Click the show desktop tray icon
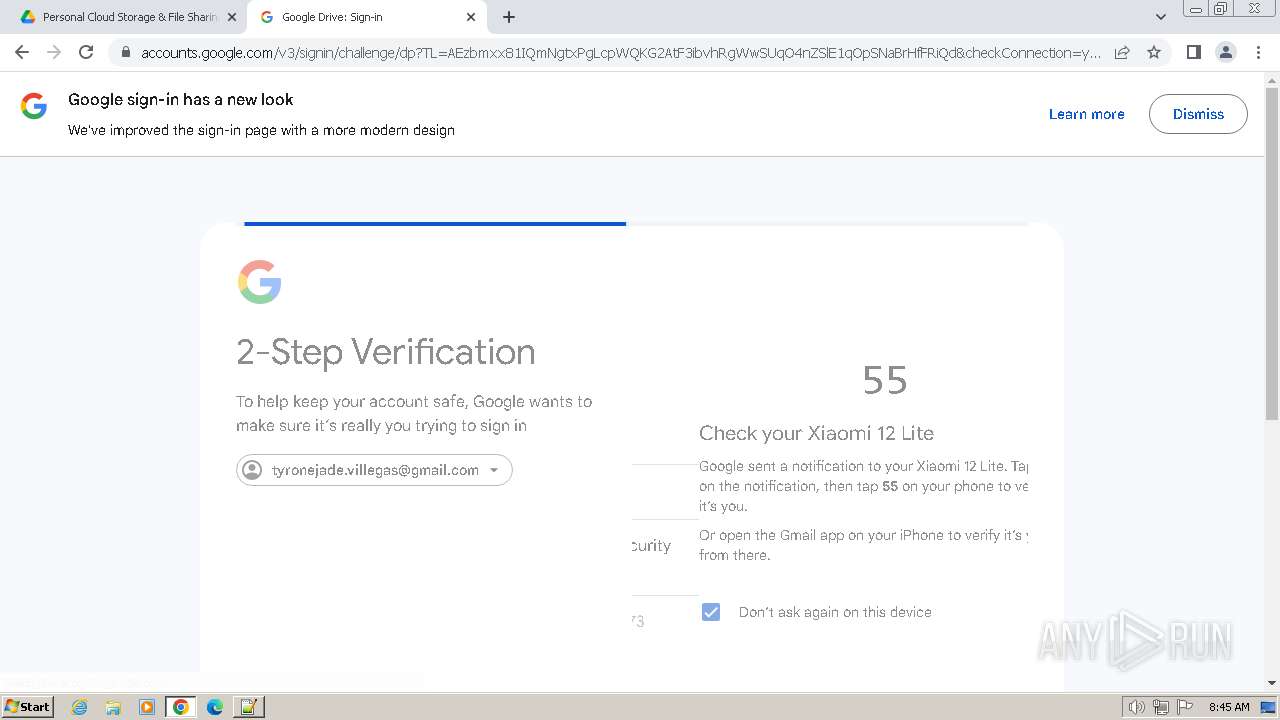Image resolution: width=1280 pixels, height=720 pixels. (x=1268, y=707)
